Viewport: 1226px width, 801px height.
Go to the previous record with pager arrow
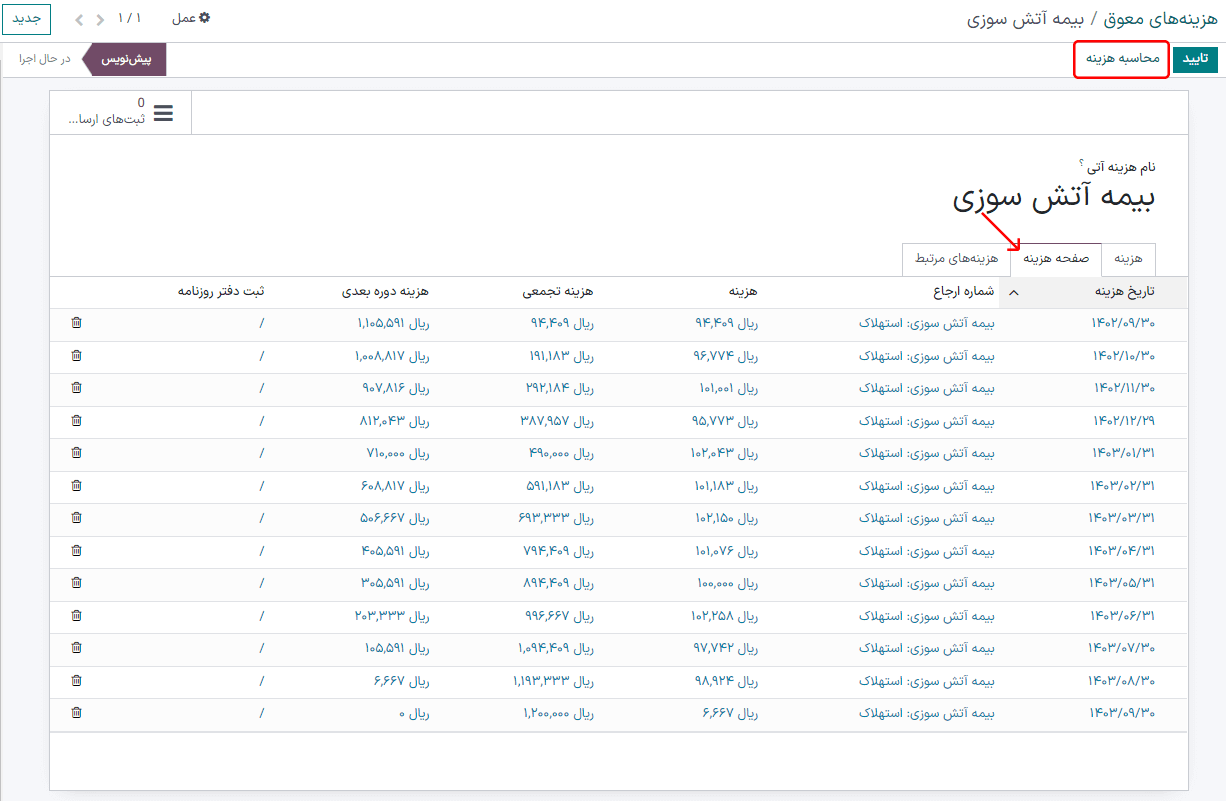pos(99,19)
